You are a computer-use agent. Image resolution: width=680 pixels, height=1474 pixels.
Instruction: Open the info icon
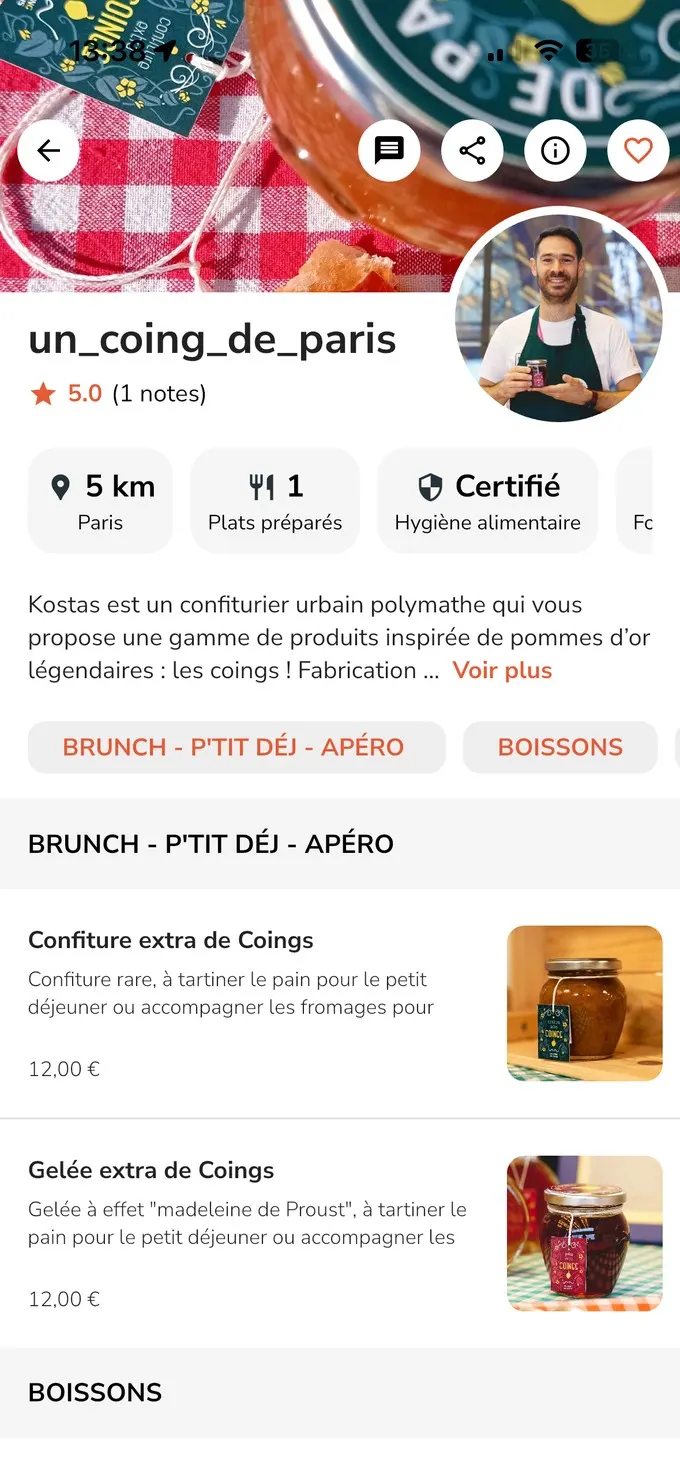tap(555, 150)
